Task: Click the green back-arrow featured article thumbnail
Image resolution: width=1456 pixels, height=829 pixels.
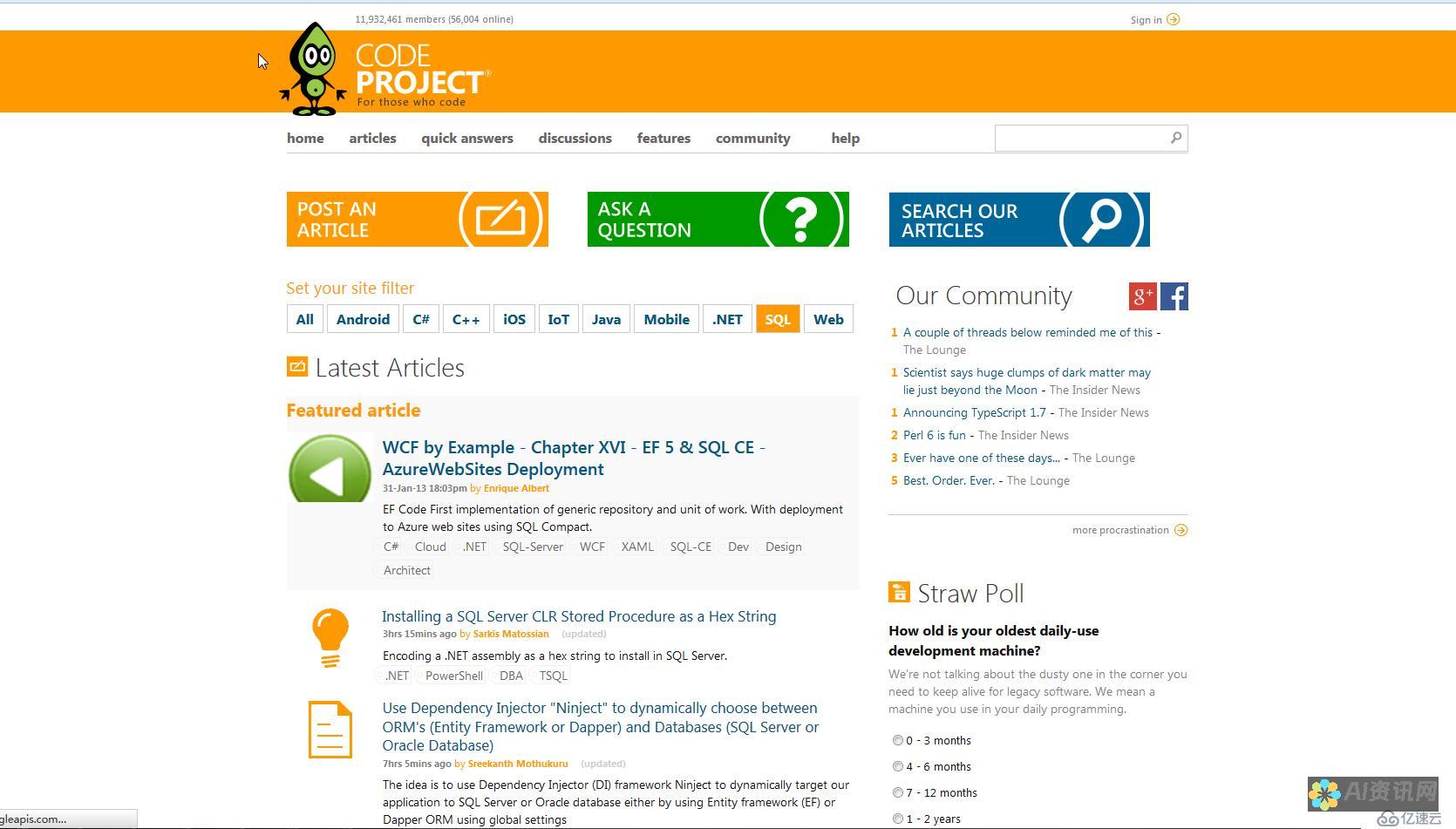Action: (330, 468)
